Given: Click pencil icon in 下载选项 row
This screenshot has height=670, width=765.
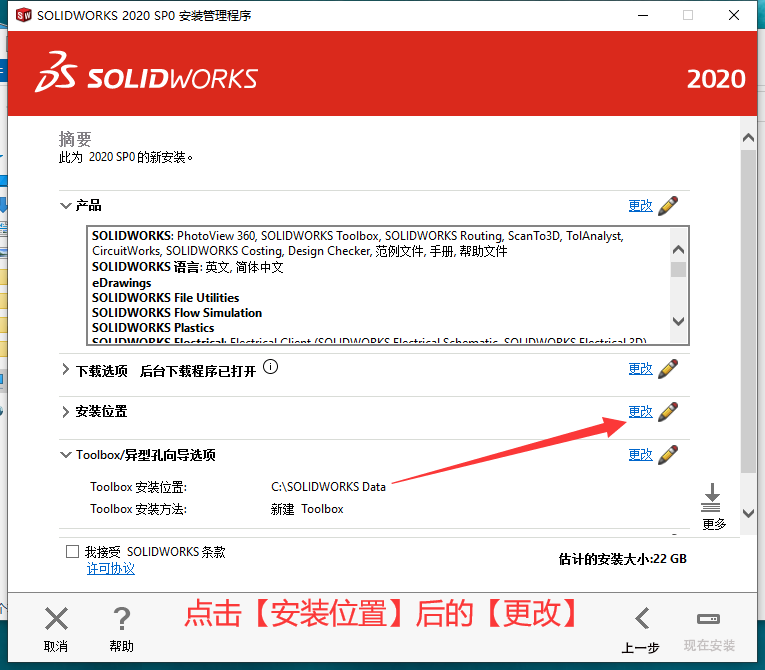Looking at the screenshot, I should [668, 368].
